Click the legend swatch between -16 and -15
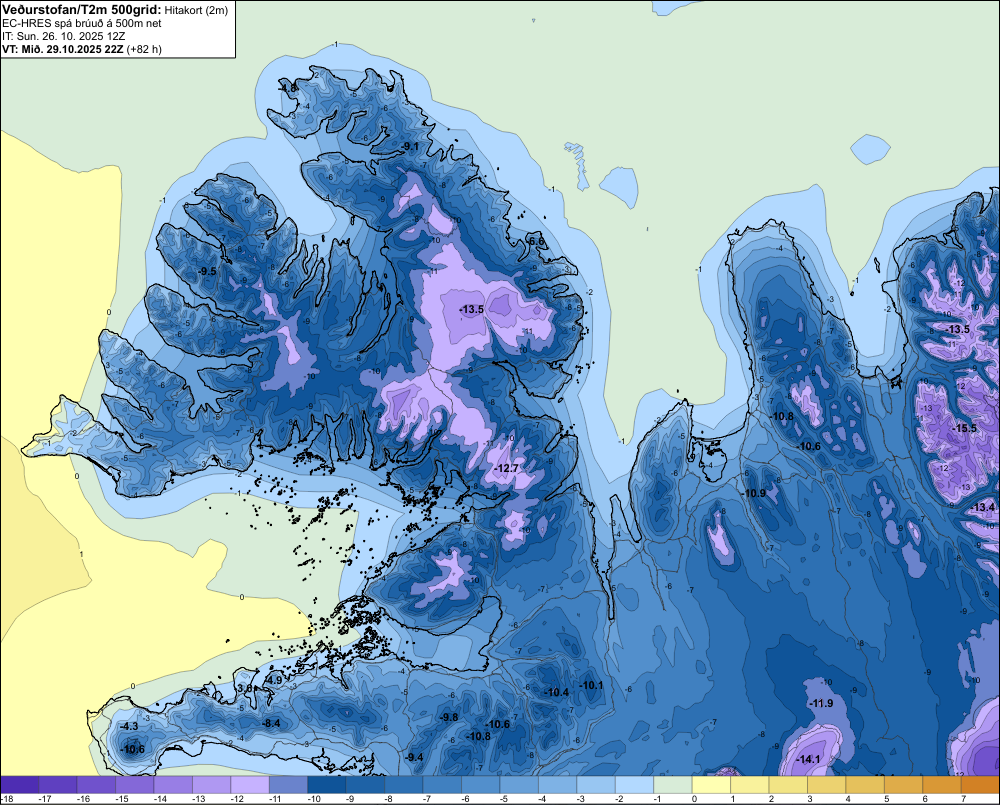Screen dimensions: 1000x805 point(96,785)
